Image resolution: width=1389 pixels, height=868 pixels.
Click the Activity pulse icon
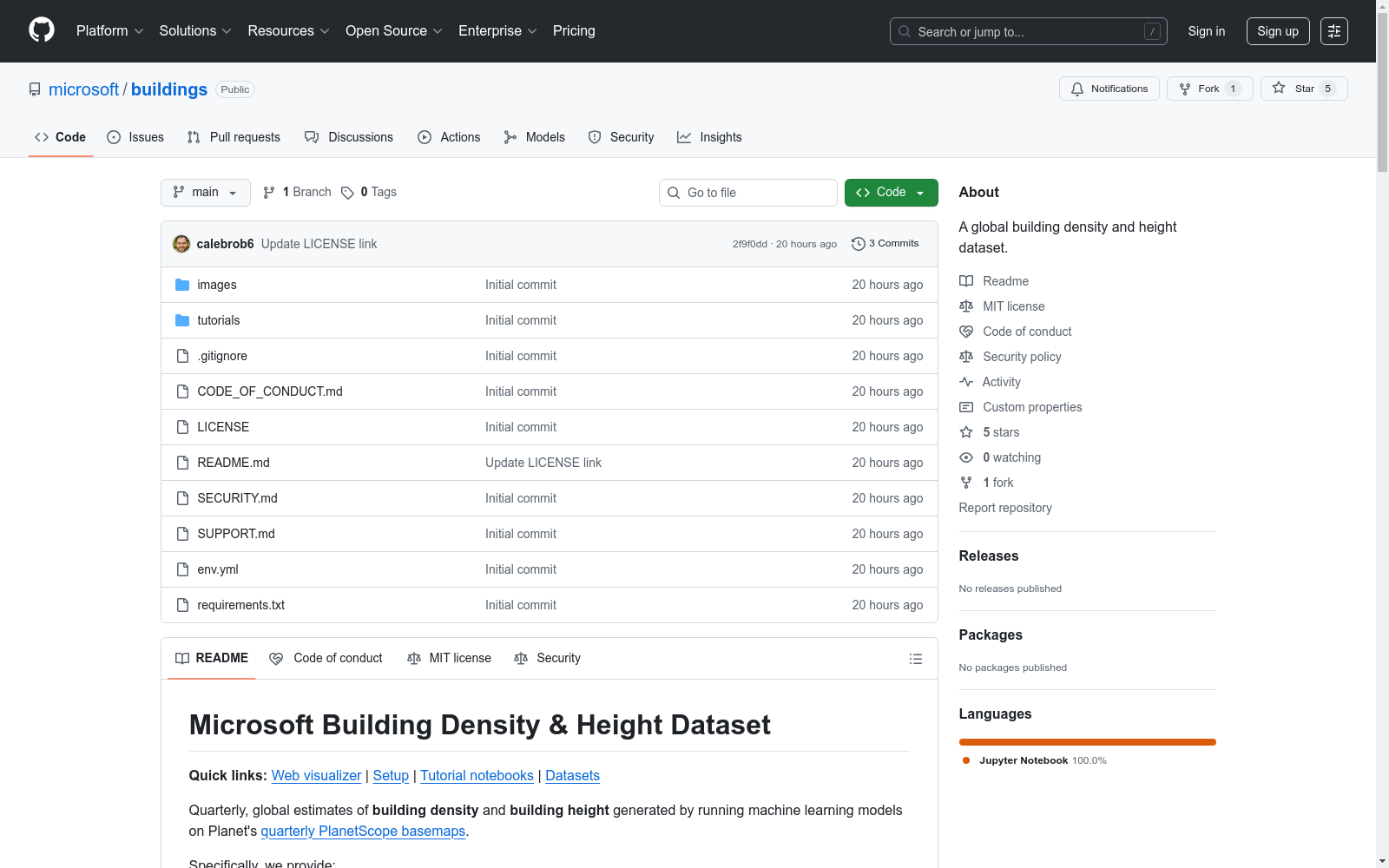(966, 382)
